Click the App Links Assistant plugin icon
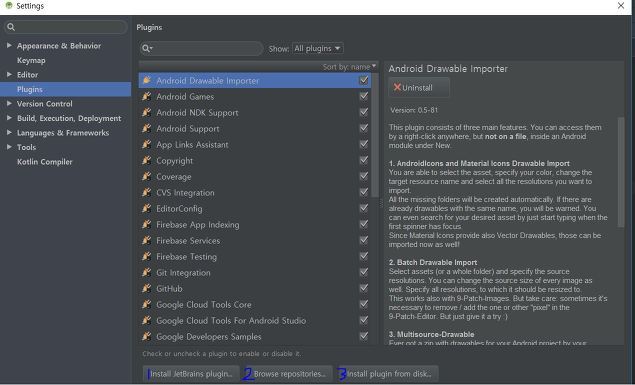This screenshot has width=635, height=385. pos(147,144)
